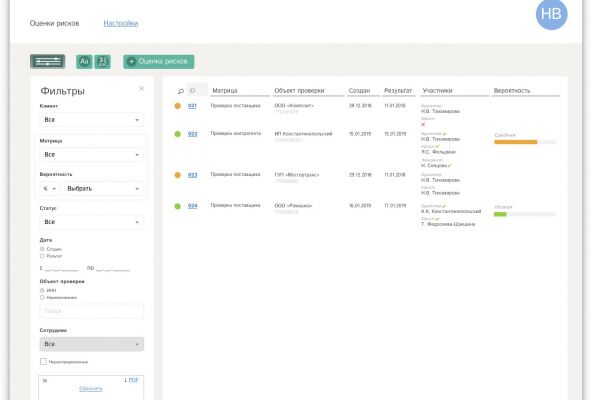The image size is (591, 400).
Task: Open the Выбрать probability dropdown
Action: coord(103,189)
